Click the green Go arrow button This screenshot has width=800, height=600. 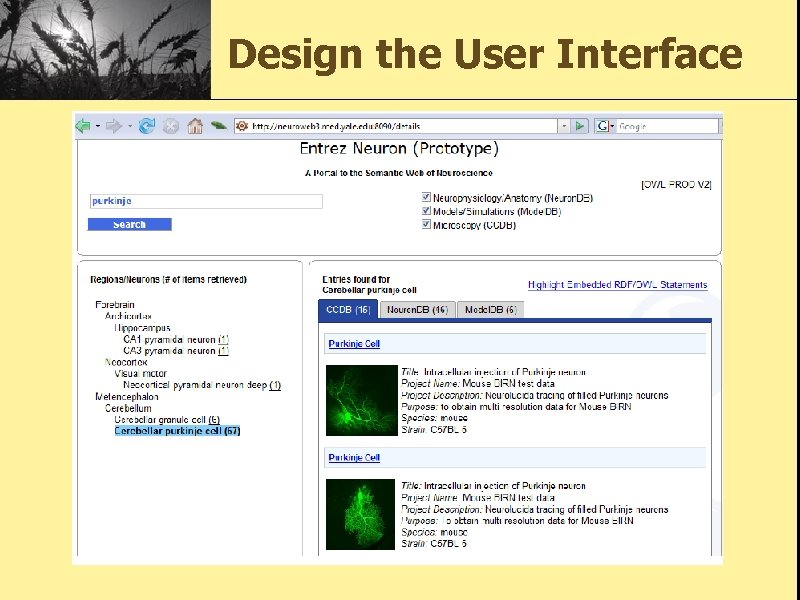580,126
